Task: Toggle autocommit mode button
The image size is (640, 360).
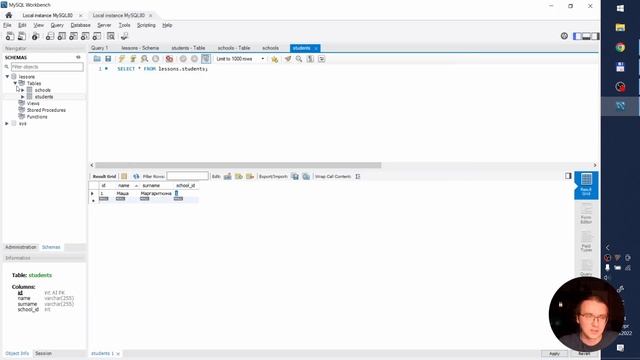Action: pos(206,59)
